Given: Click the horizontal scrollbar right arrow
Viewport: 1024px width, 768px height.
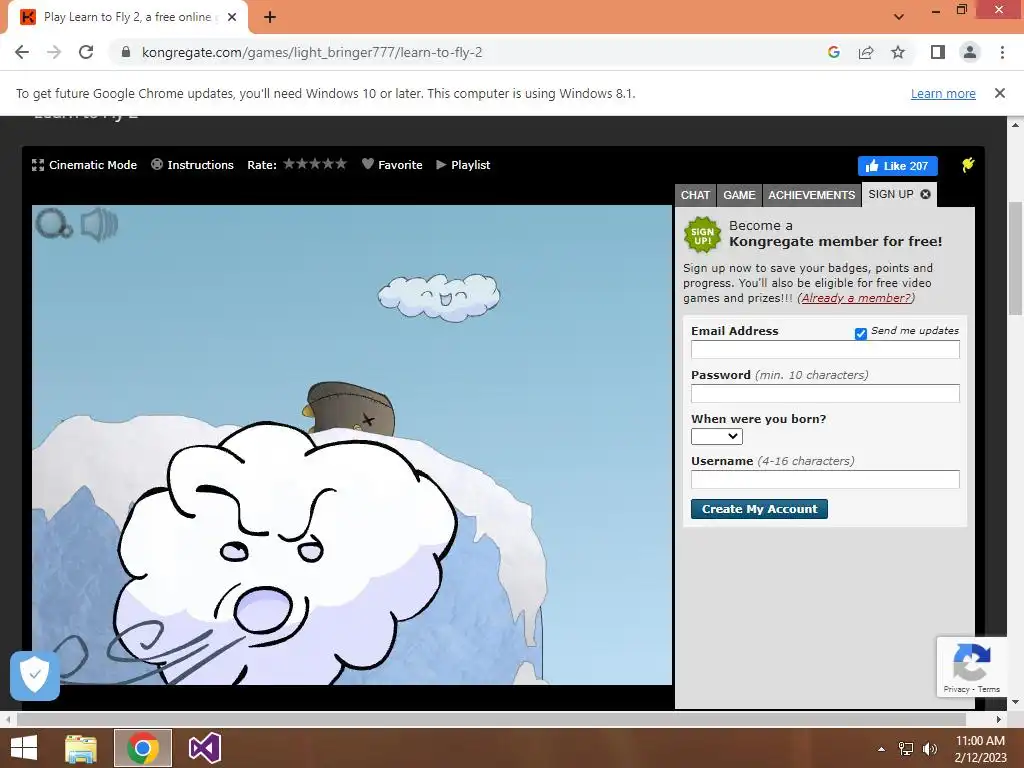Looking at the screenshot, I should click(x=999, y=720).
